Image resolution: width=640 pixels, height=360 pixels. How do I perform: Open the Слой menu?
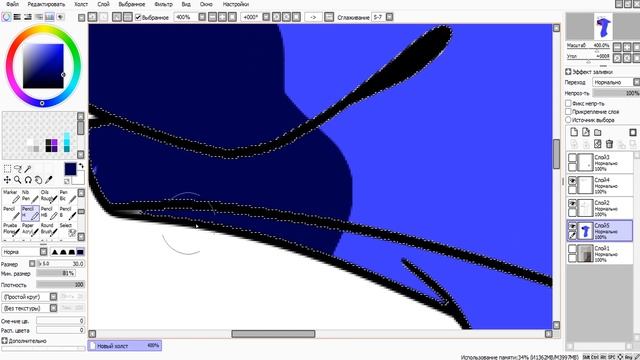click(x=103, y=4)
